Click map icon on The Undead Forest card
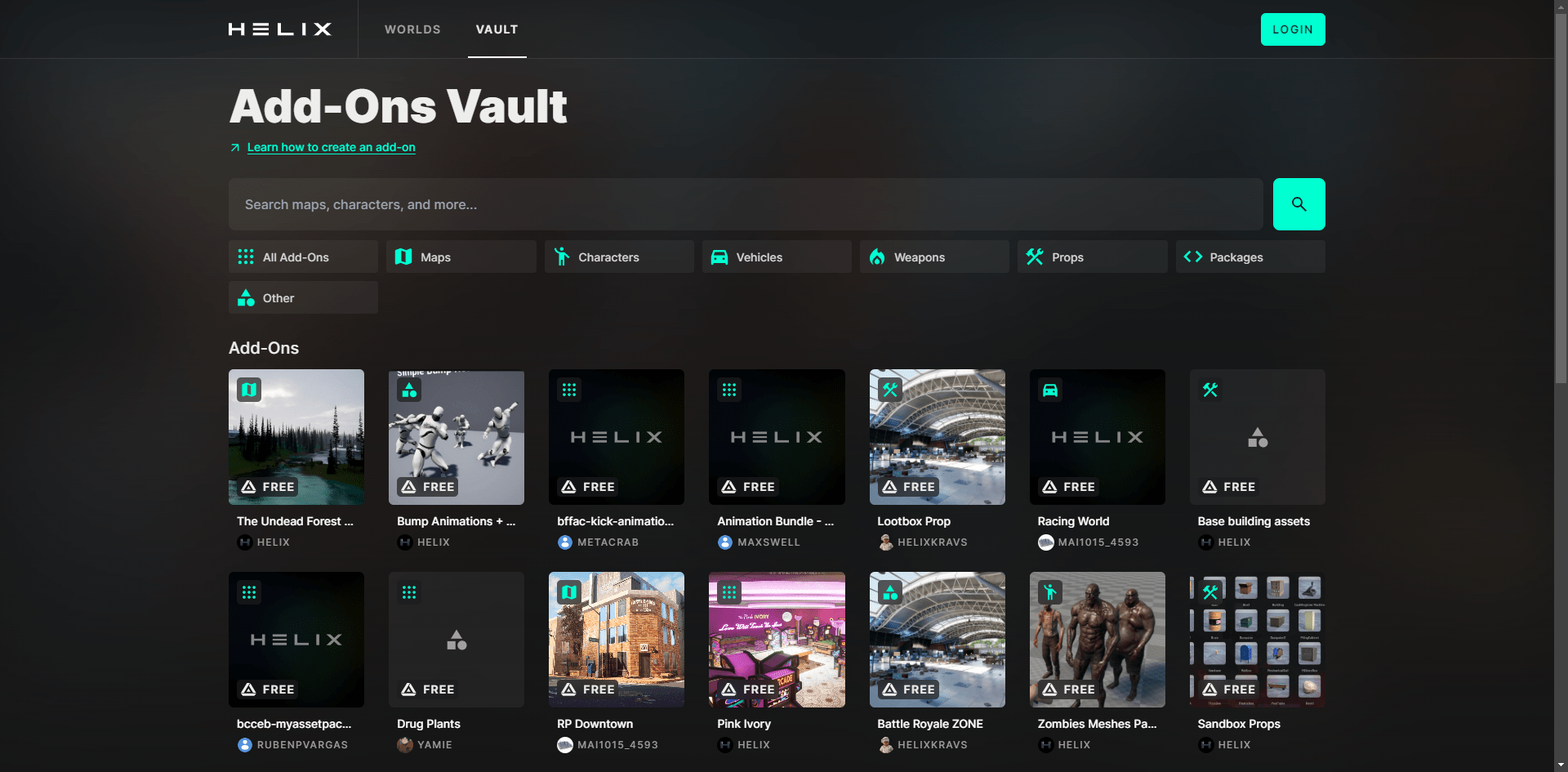The image size is (1568, 772). (249, 390)
